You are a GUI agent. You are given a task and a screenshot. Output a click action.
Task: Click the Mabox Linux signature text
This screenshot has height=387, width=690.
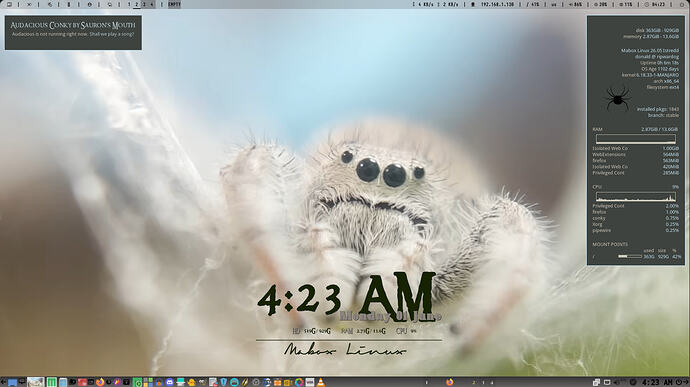tap(345, 350)
